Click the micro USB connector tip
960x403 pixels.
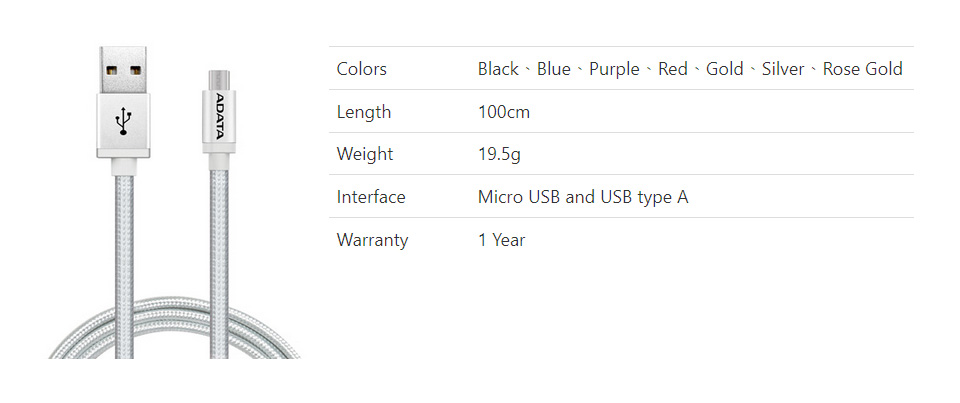(219, 80)
